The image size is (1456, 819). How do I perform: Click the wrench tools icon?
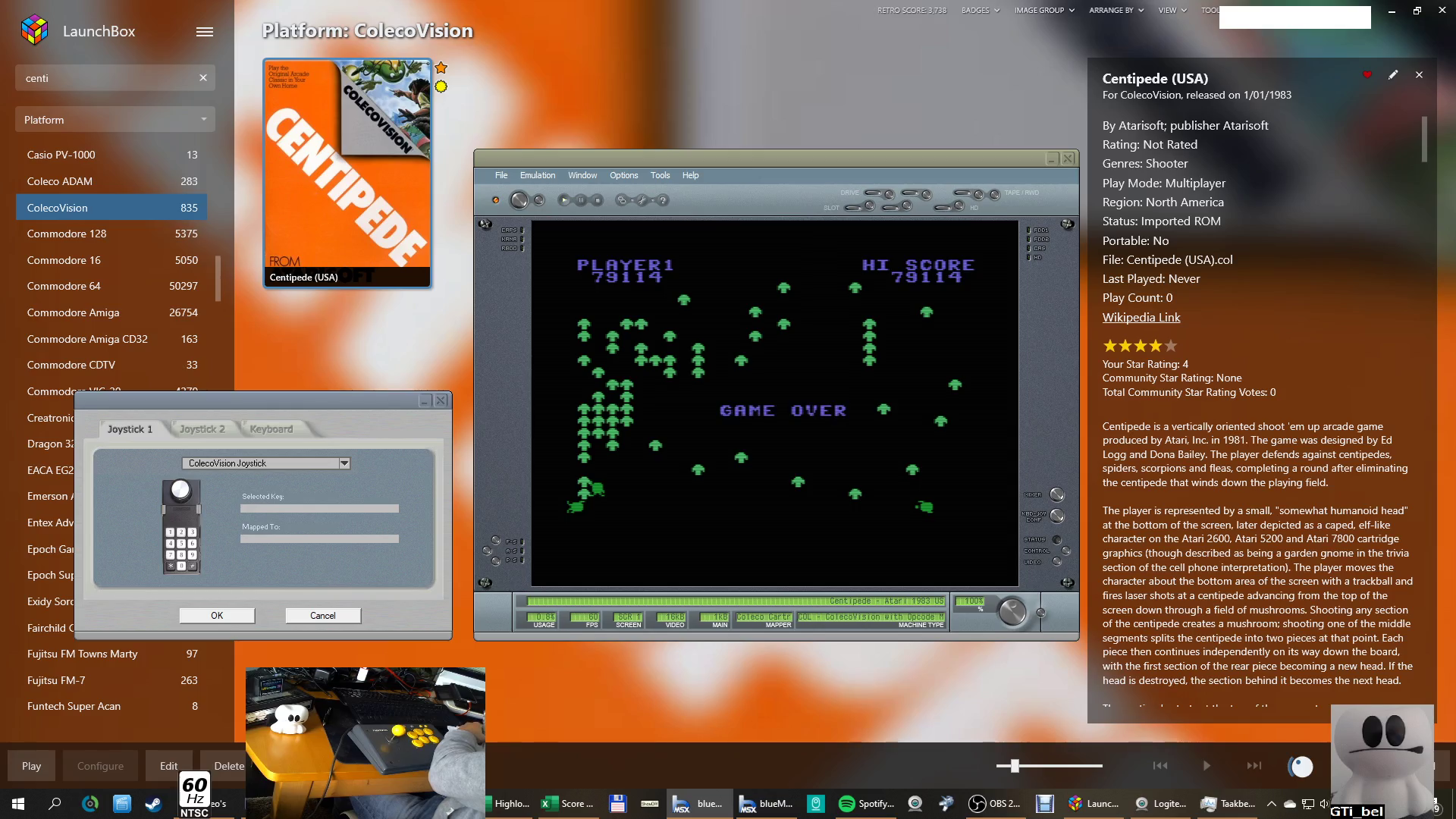(x=642, y=200)
